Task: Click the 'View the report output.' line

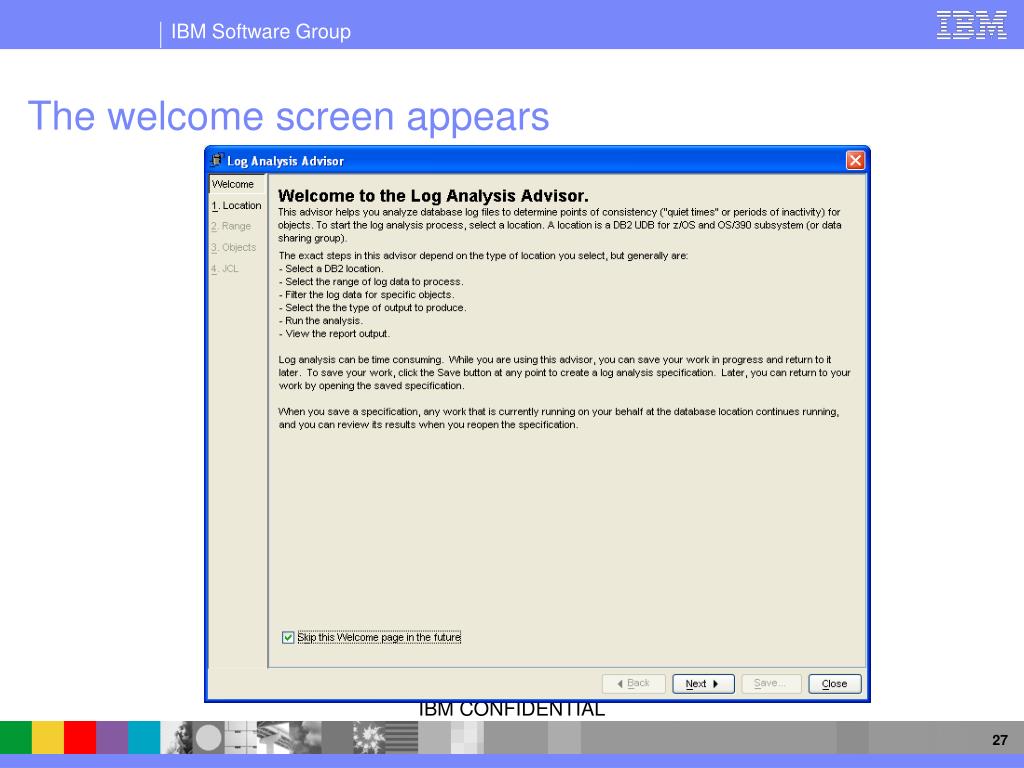Action: tap(334, 334)
